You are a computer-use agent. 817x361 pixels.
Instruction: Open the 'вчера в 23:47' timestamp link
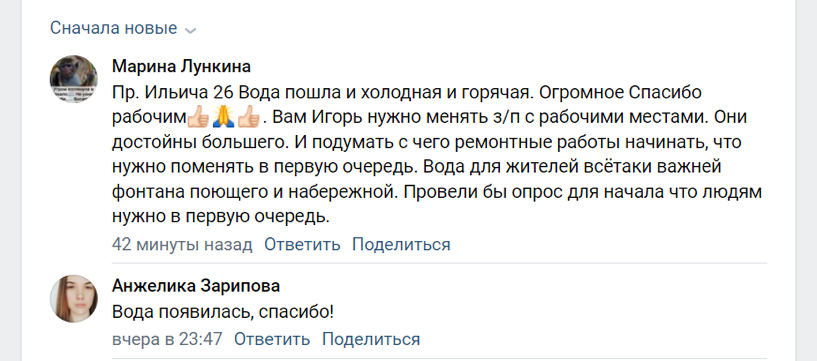click(167, 339)
